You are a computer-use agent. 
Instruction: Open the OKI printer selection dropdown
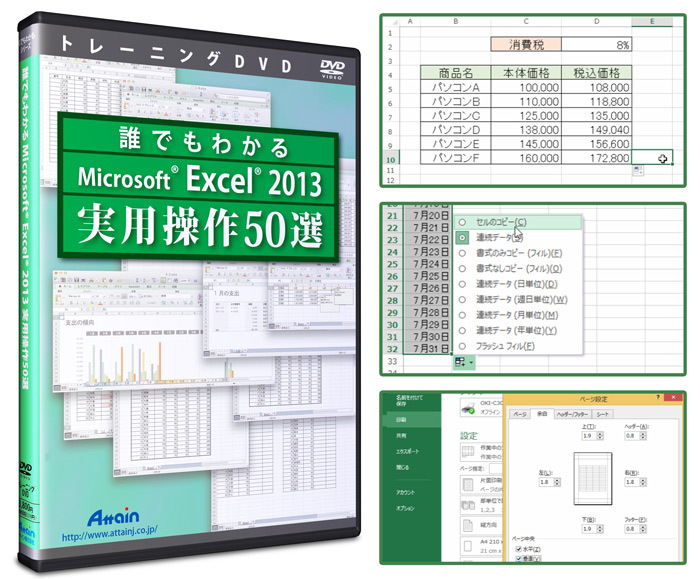point(481,407)
